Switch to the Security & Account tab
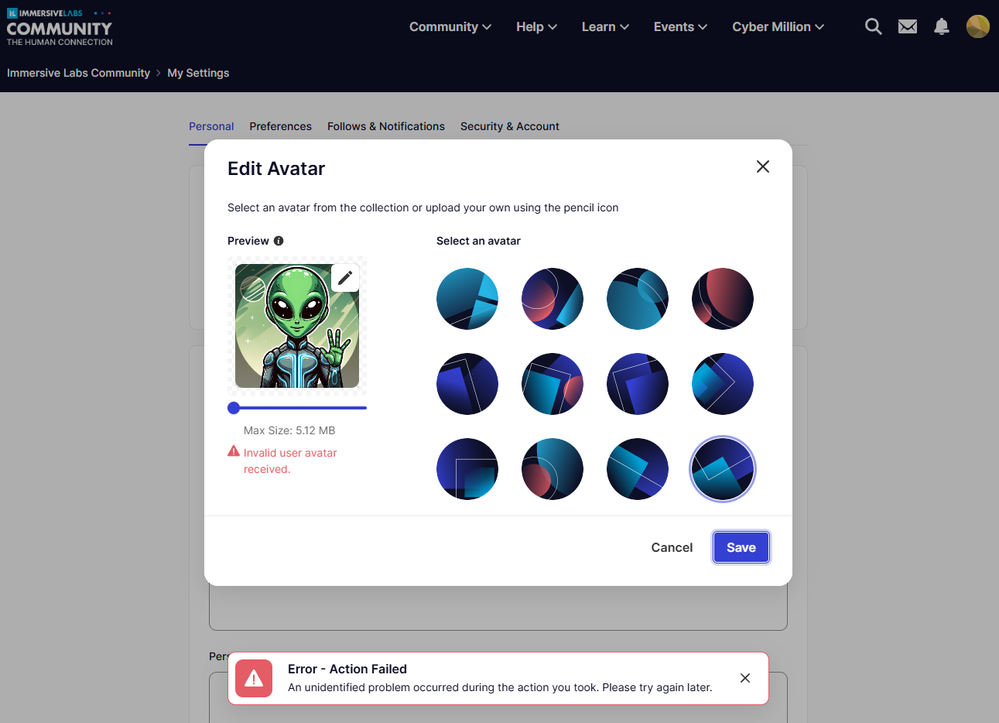This screenshot has height=723, width=999. [510, 126]
